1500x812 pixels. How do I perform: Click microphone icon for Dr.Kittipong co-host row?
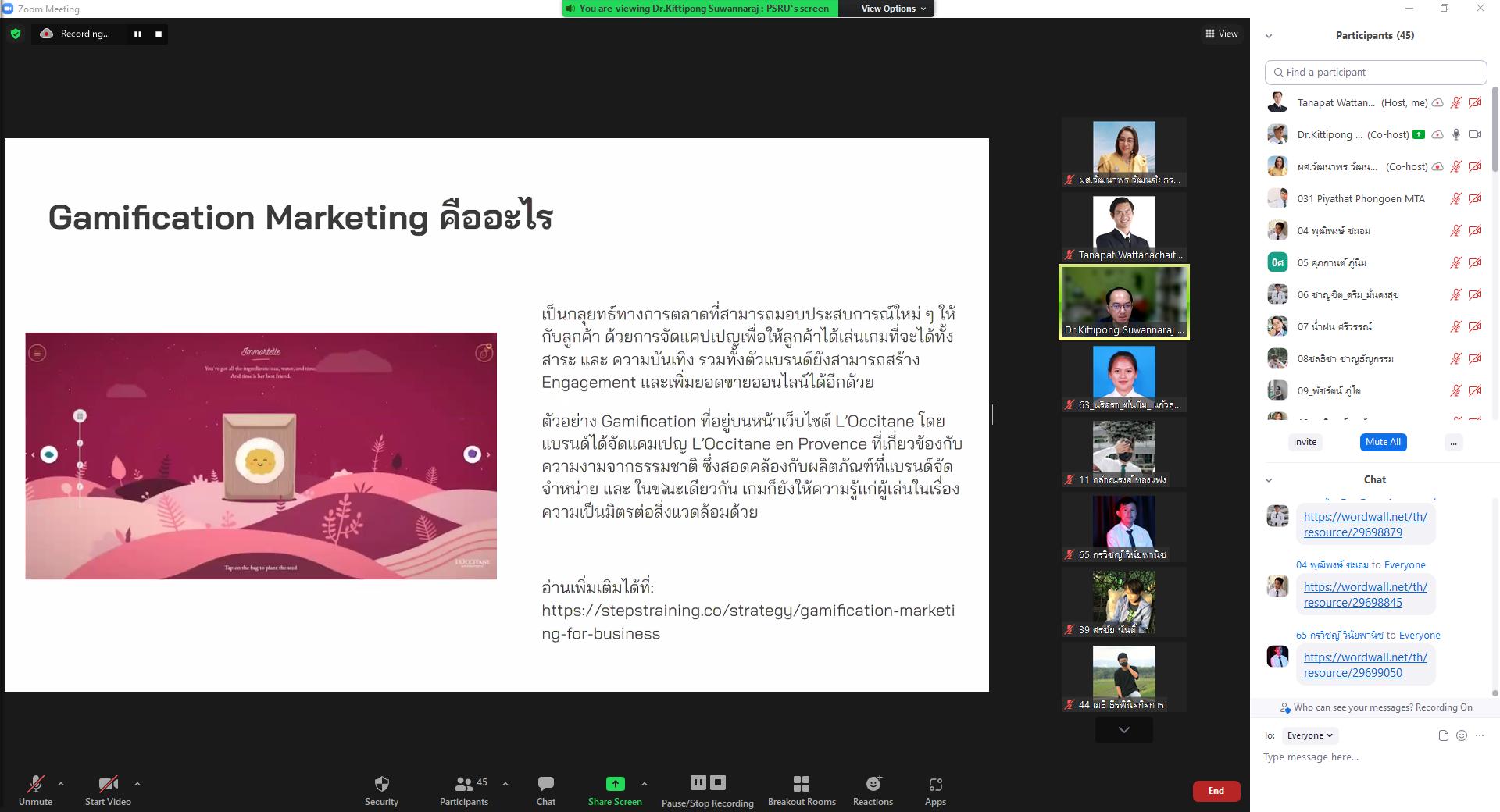tap(1455, 134)
